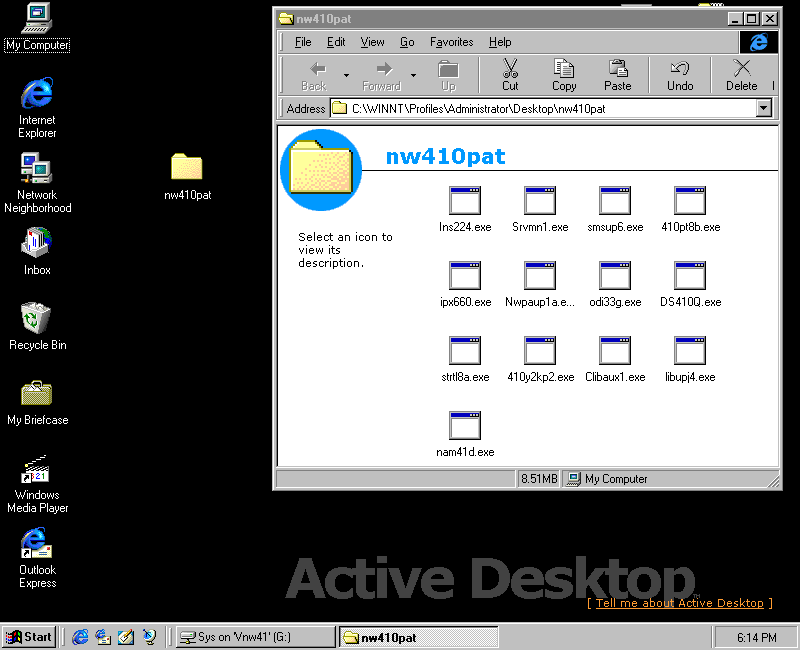Select the smsup6.exe file
The image size is (800, 650).
click(x=615, y=209)
